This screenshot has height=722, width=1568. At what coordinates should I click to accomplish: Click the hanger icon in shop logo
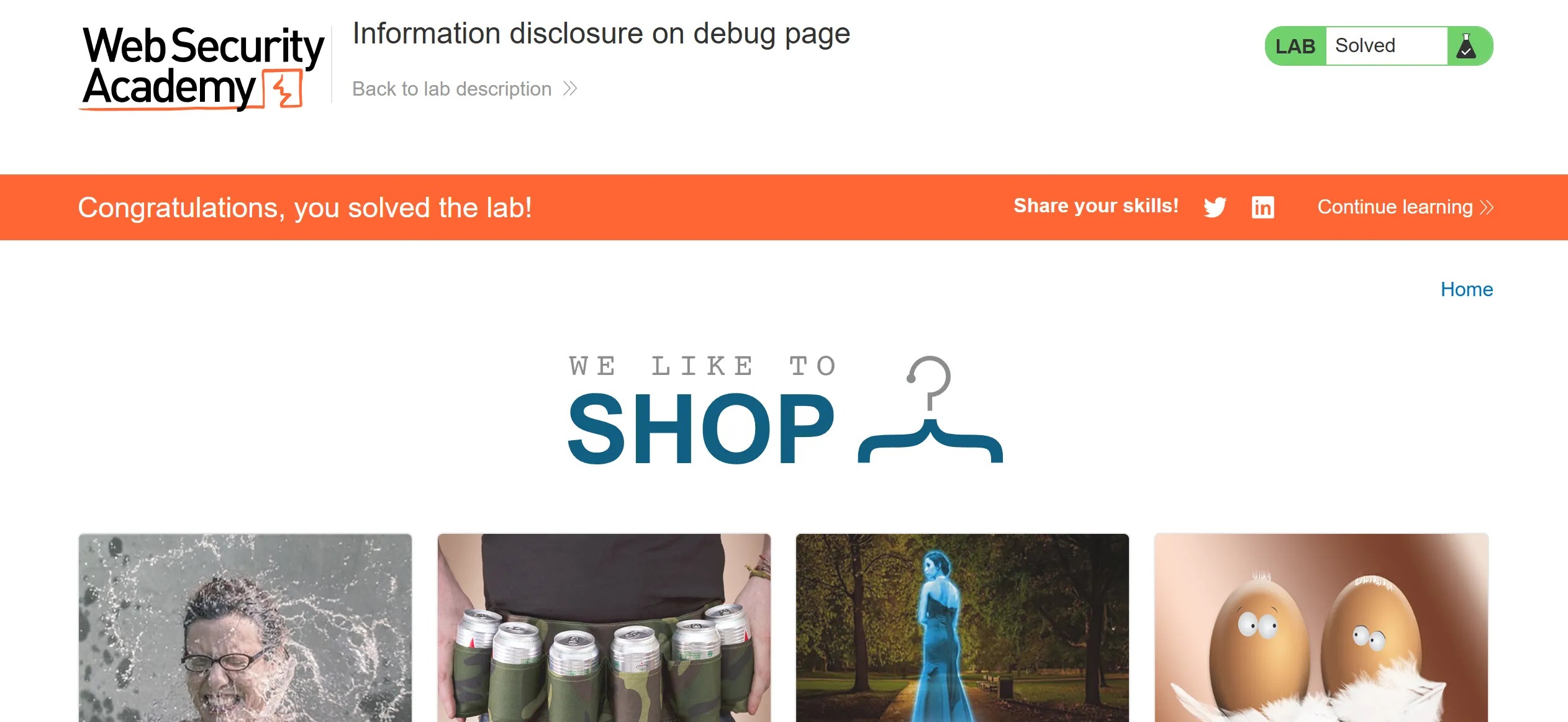tap(930, 410)
